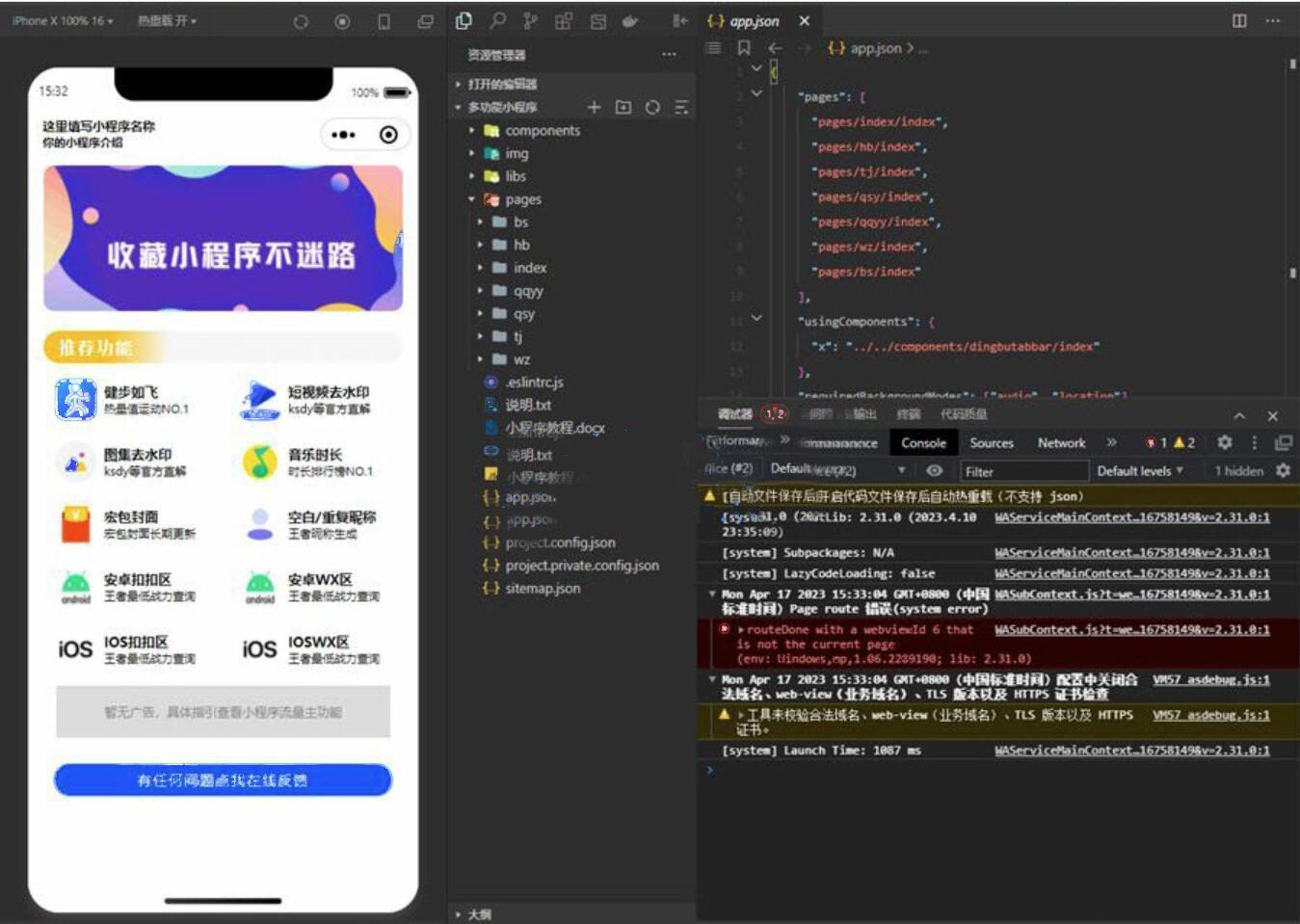This screenshot has width=1300, height=924.
Task: Click the detach simulator window icon
Action: 425,21
